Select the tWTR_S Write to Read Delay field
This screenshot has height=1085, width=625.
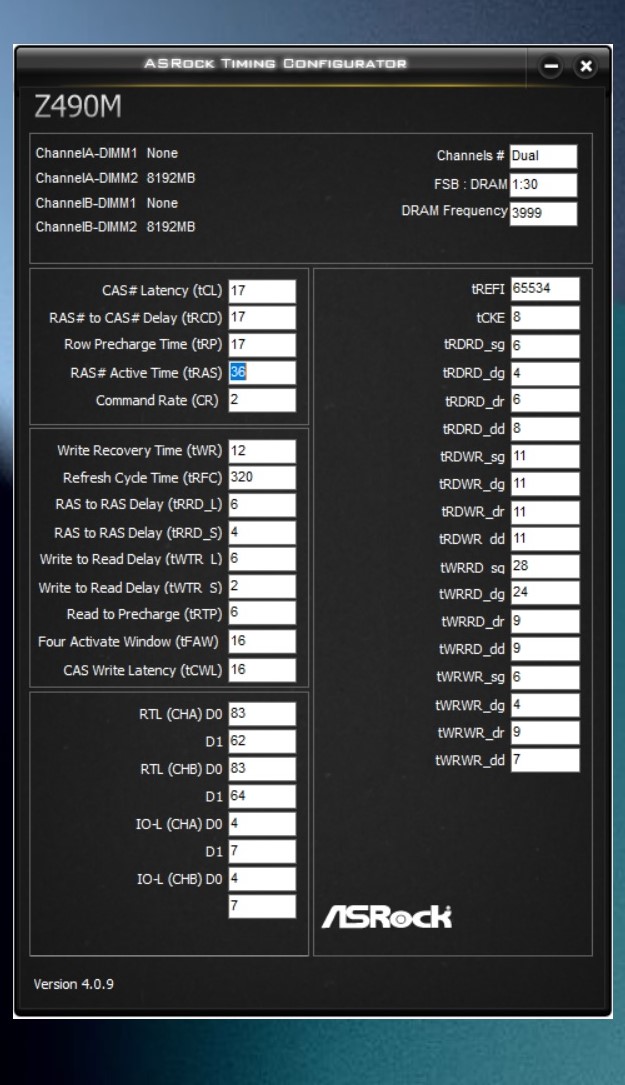pos(262,587)
